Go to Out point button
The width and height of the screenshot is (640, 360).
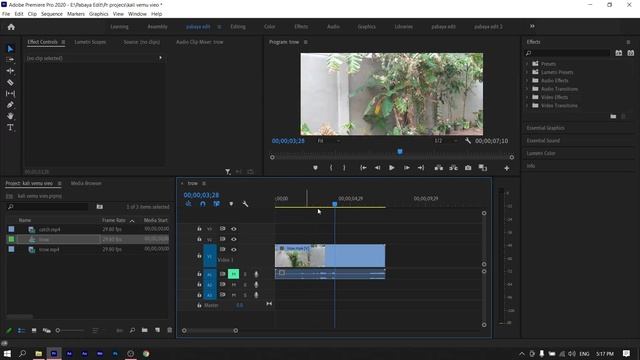coord(421,168)
